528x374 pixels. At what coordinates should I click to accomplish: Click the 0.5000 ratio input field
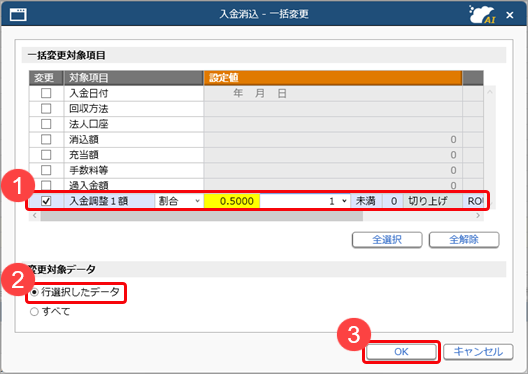[x=232, y=201]
